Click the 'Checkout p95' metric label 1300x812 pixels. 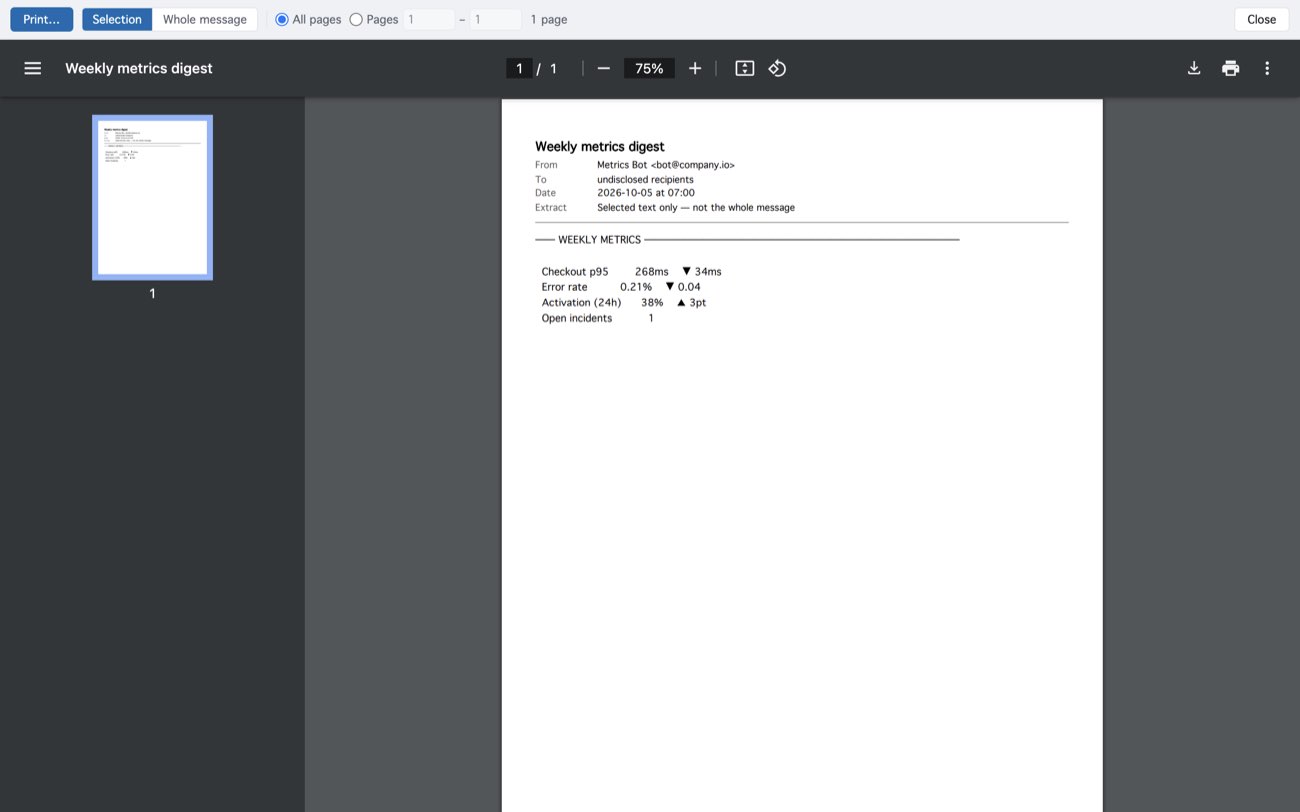click(575, 272)
